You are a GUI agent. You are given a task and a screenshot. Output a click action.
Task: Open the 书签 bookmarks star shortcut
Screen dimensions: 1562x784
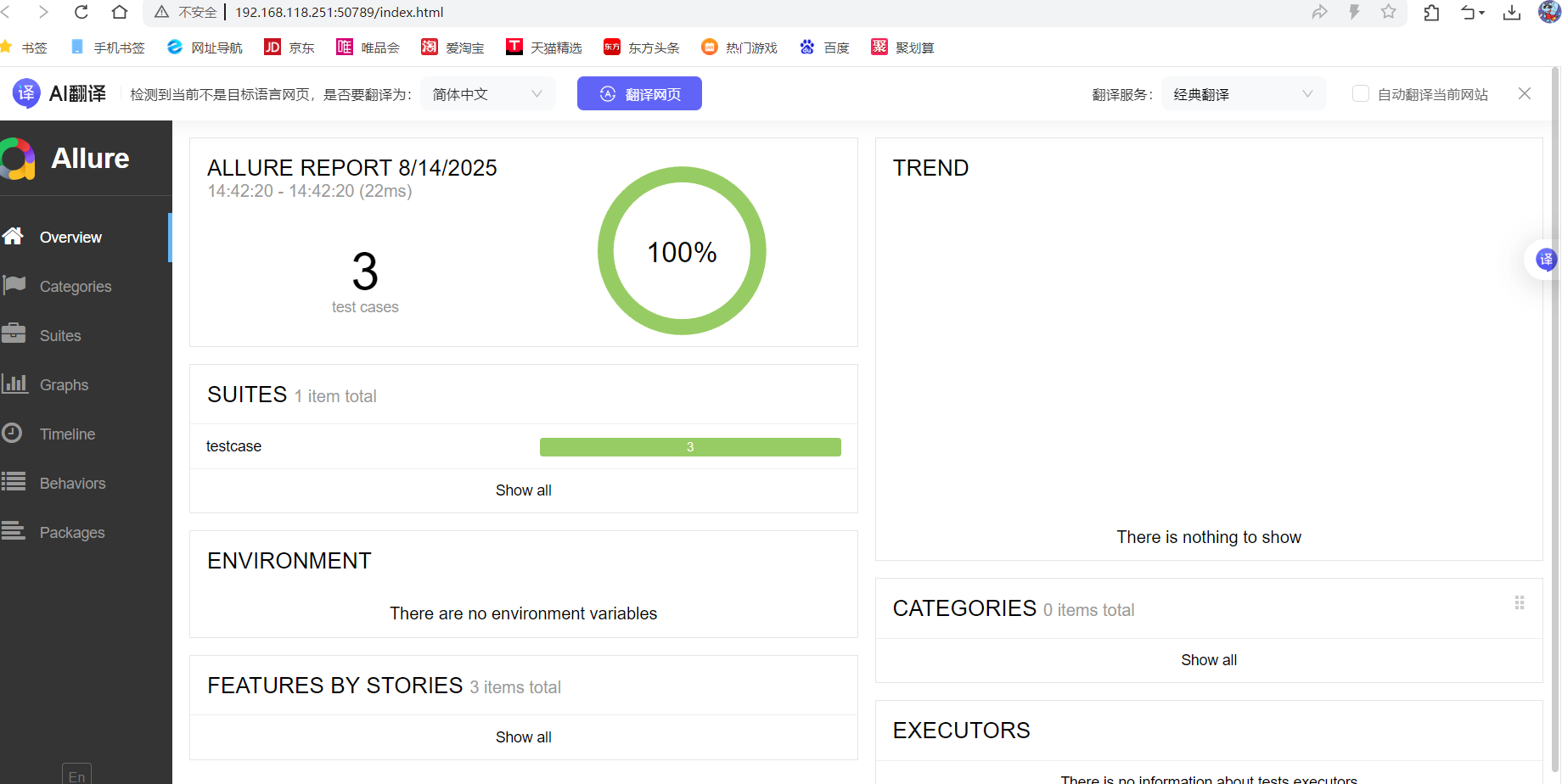click(x=24, y=48)
